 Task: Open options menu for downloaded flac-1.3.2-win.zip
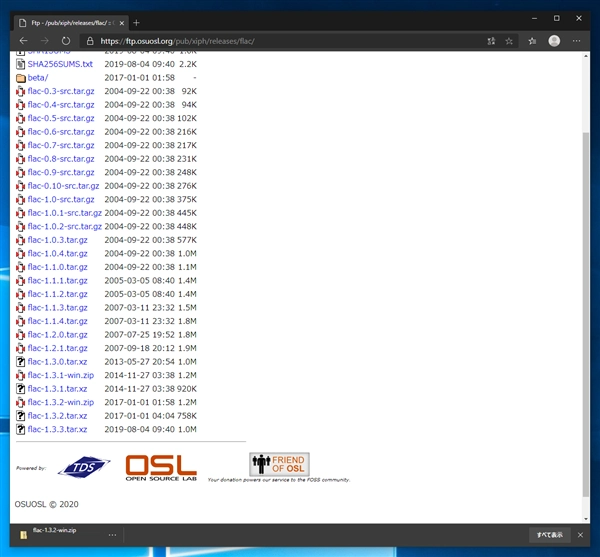pyautogui.click(x=112, y=535)
